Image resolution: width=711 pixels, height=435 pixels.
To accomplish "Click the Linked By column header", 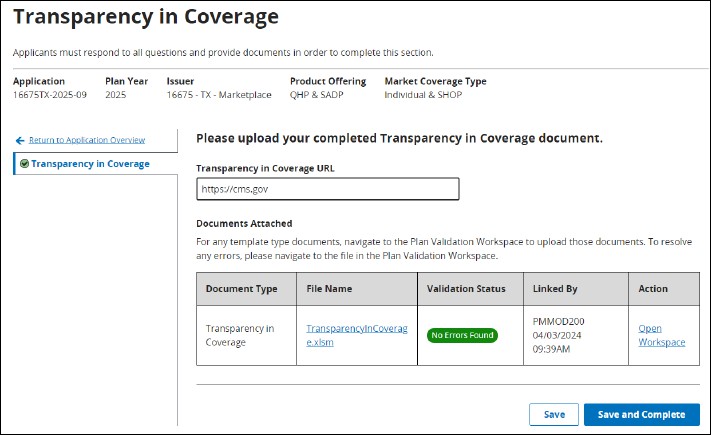I will pos(556,289).
